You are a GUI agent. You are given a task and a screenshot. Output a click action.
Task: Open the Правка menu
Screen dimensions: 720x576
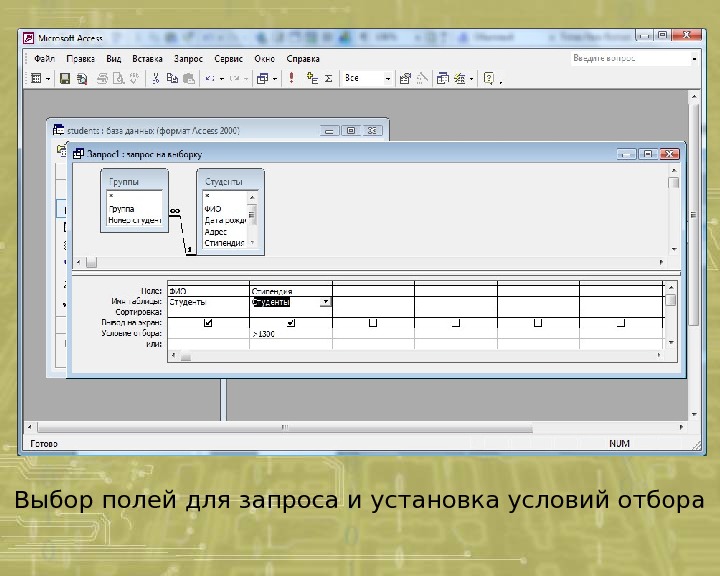pos(80,59)
